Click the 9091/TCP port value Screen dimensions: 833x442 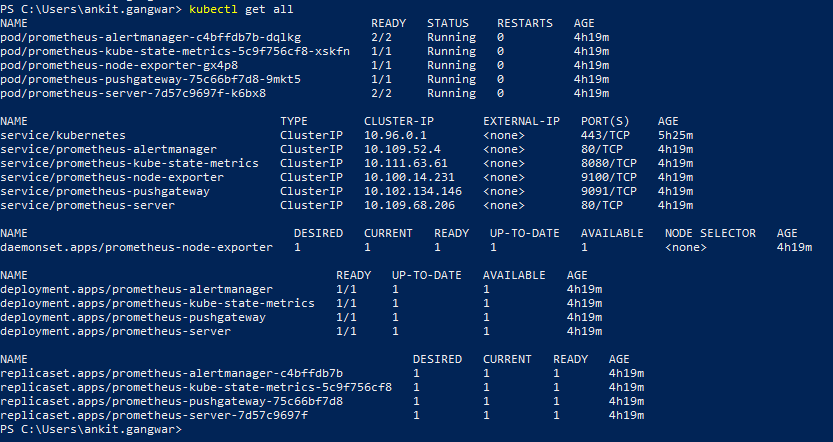click(x=609, y=191)
